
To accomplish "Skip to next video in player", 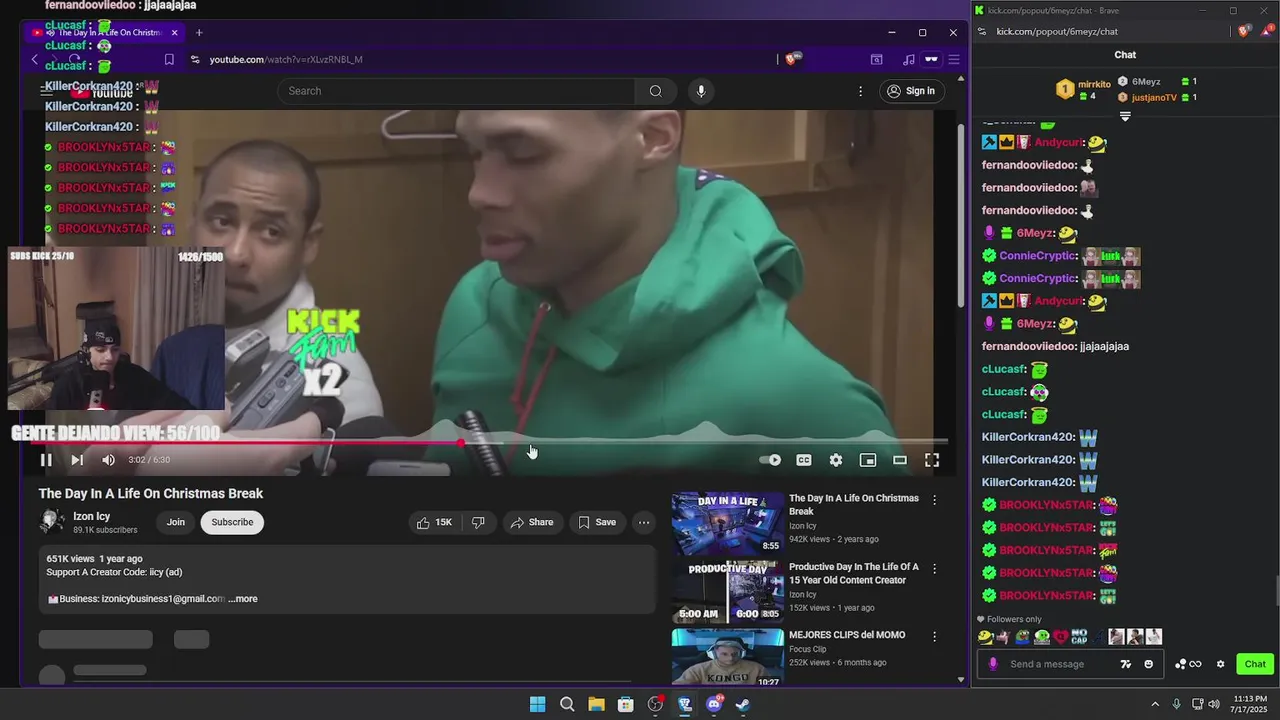I will point(77,460).
